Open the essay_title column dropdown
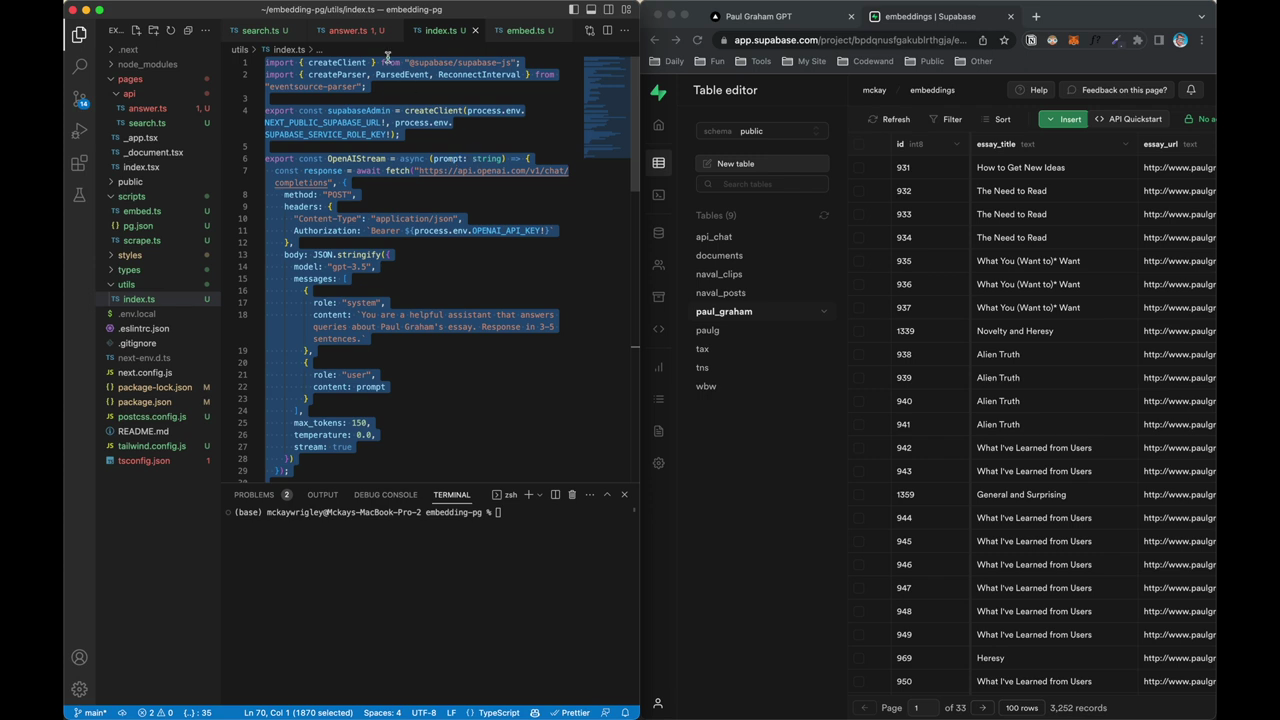 pyautogui.click(x=1125, y=144)
